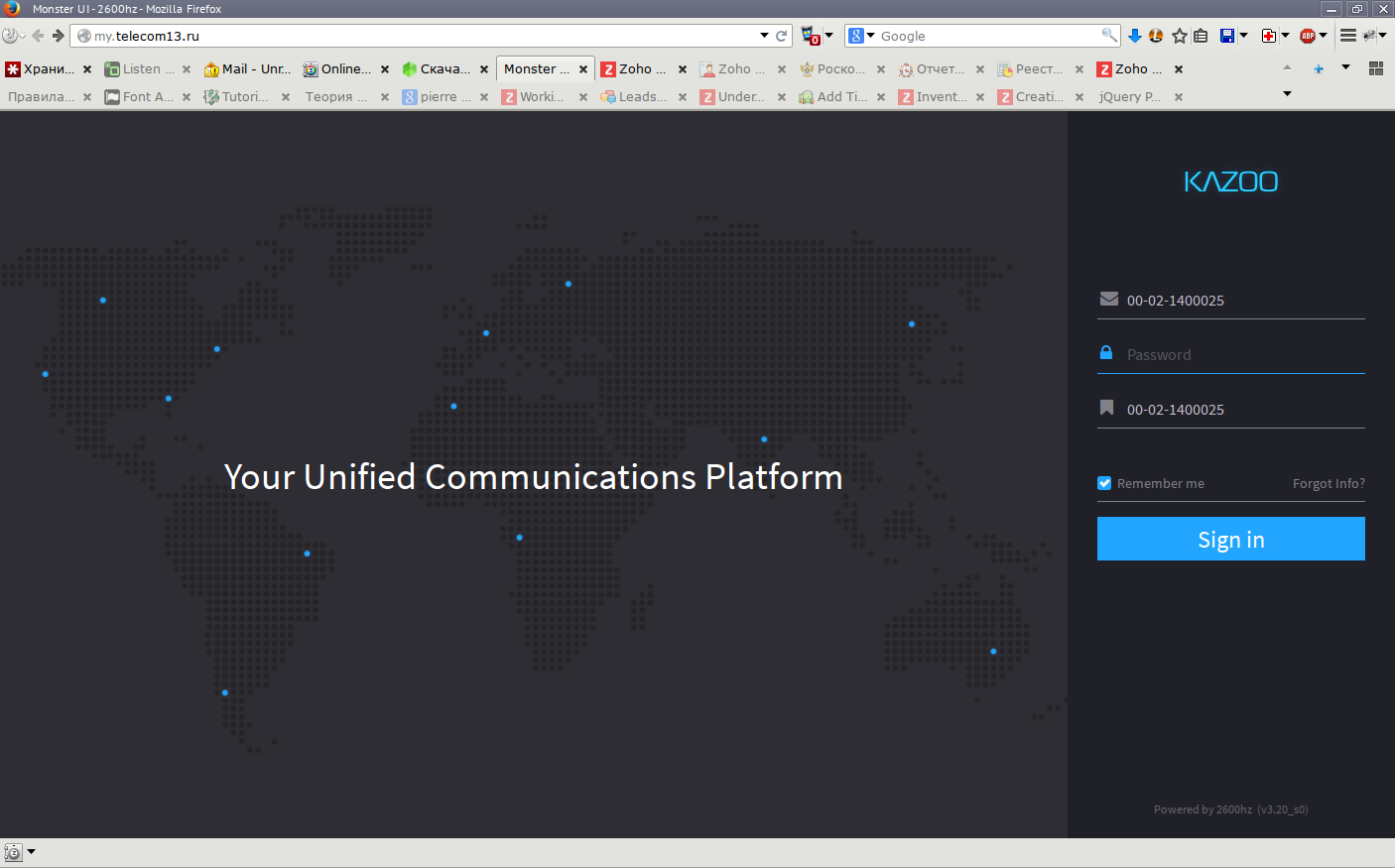Click the browser forward arrow
The image size is (1395, 868).
click(x=59, y=36)
